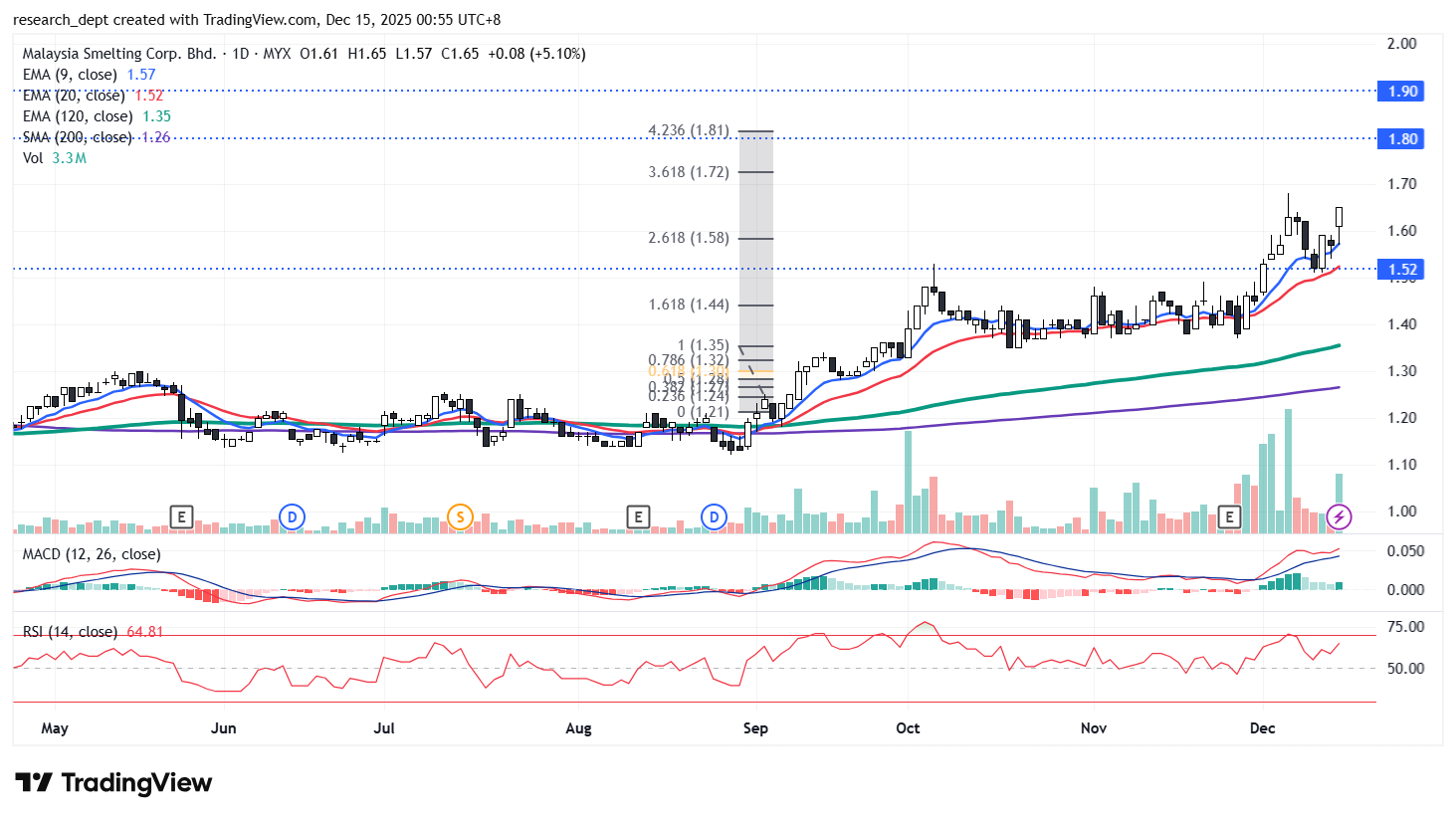Select the 1.90 price line label
1456x820 pixels.
pyautogui.click(x=1402, y=92)
